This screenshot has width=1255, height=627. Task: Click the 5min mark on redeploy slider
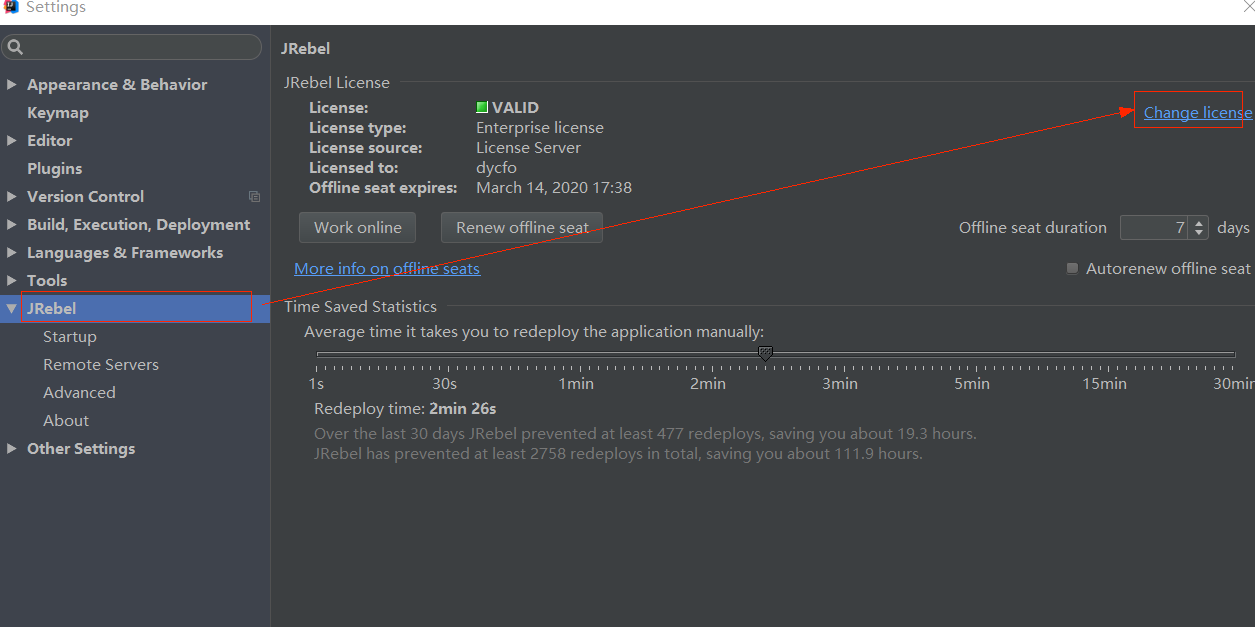tap(972, 384)
